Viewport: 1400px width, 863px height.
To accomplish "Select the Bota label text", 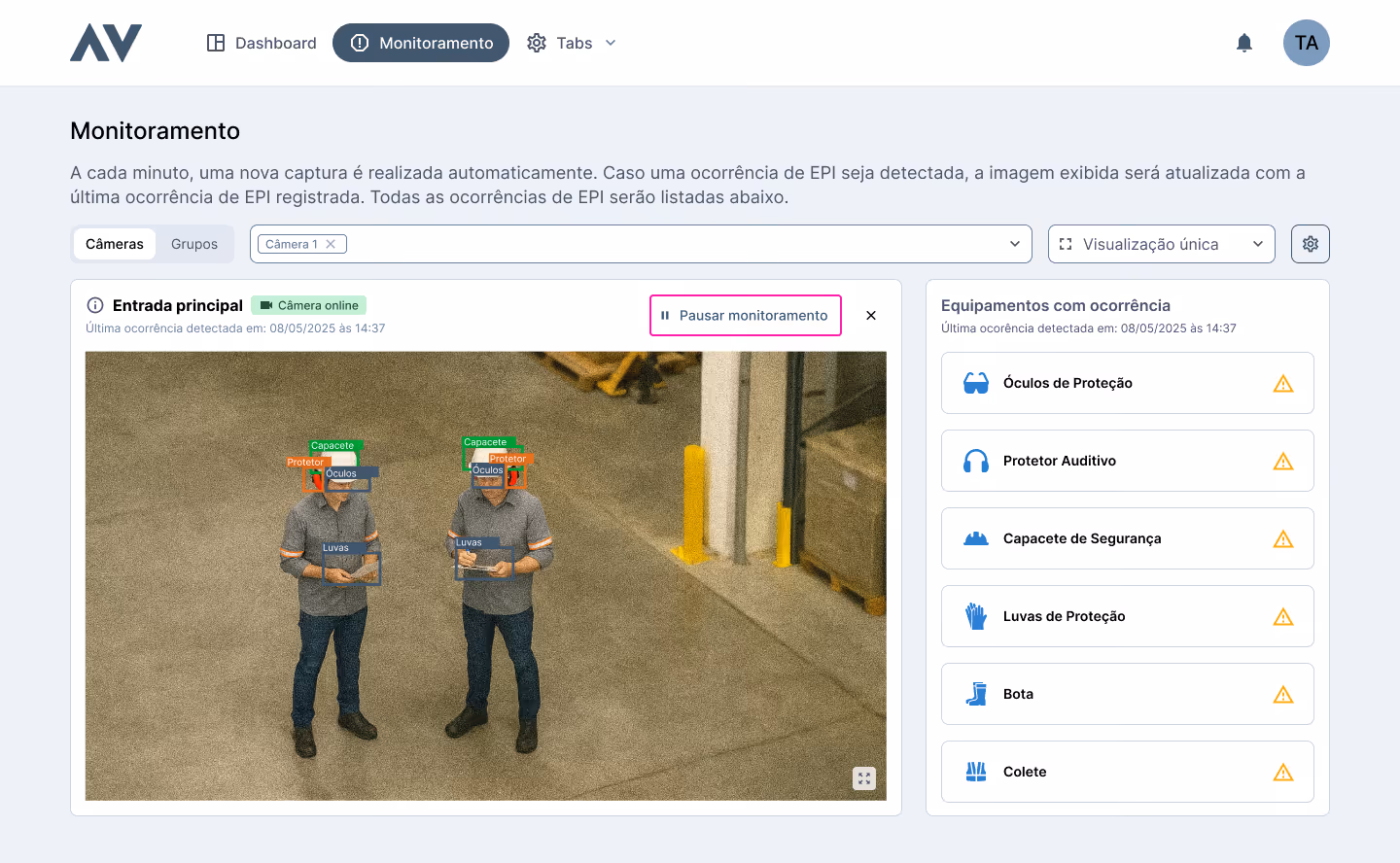I will pos(1018,694).
